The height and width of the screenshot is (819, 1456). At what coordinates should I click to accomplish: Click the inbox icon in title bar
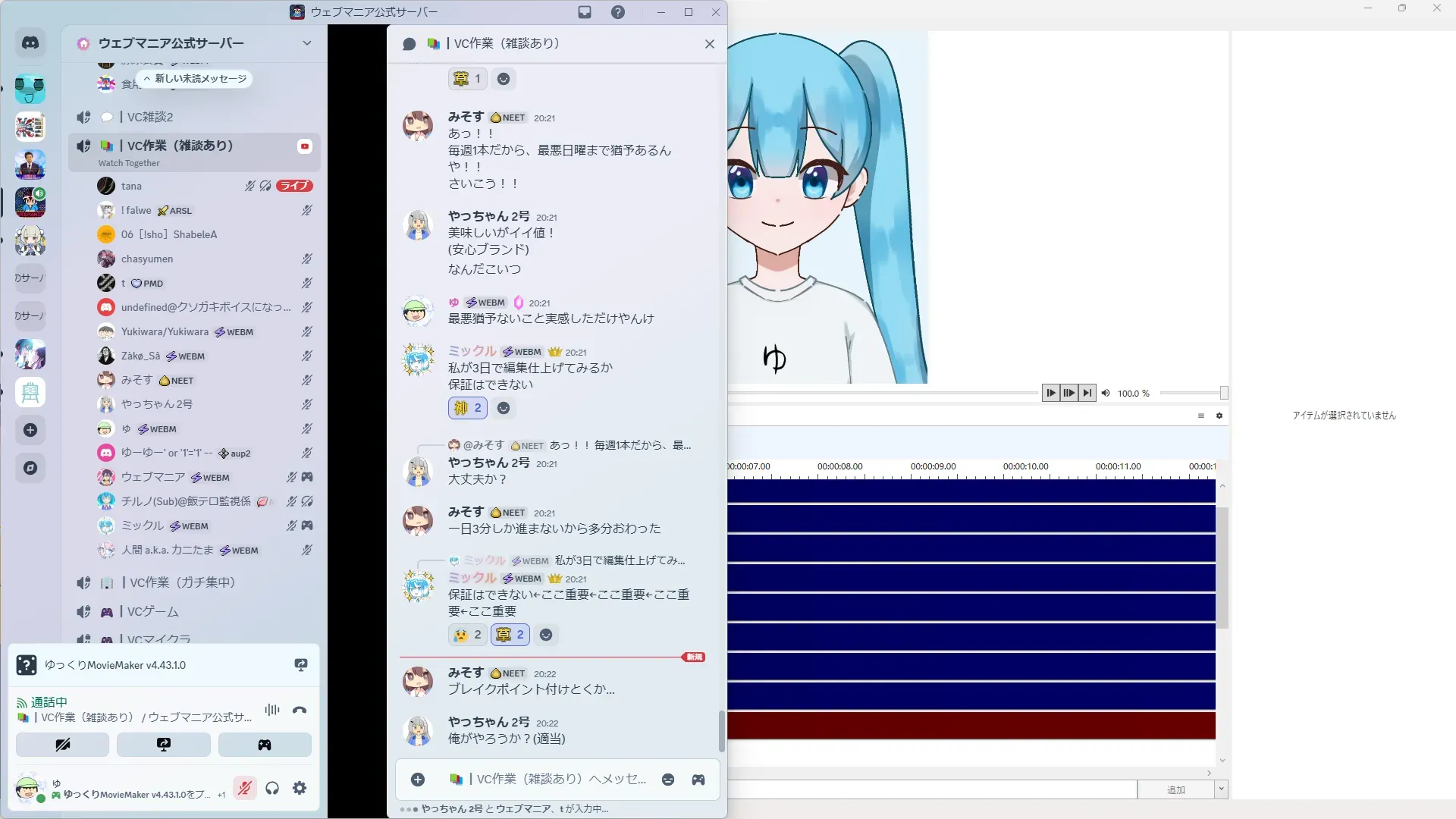(585, 12)
